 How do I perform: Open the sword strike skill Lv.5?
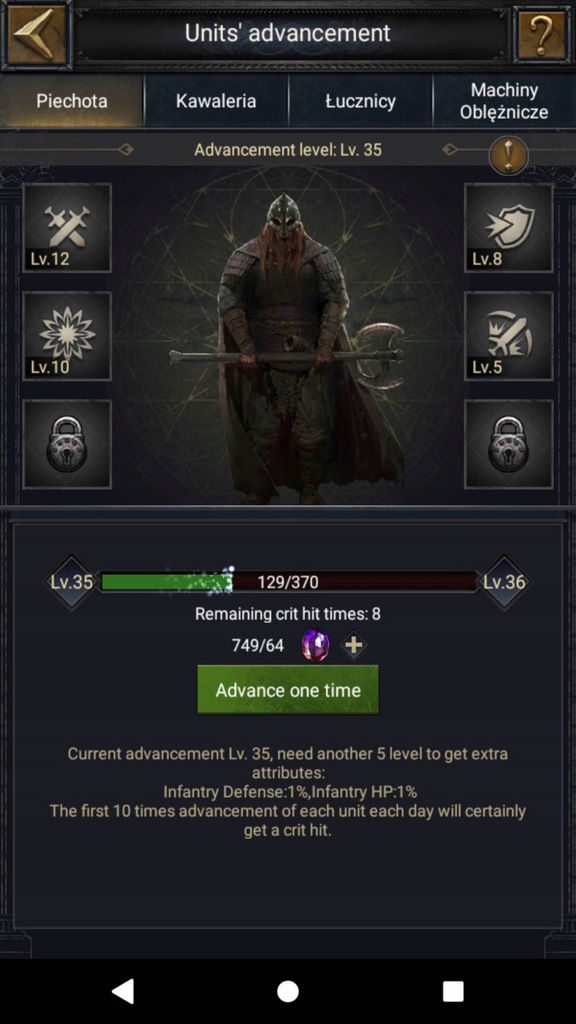point(509,336)
